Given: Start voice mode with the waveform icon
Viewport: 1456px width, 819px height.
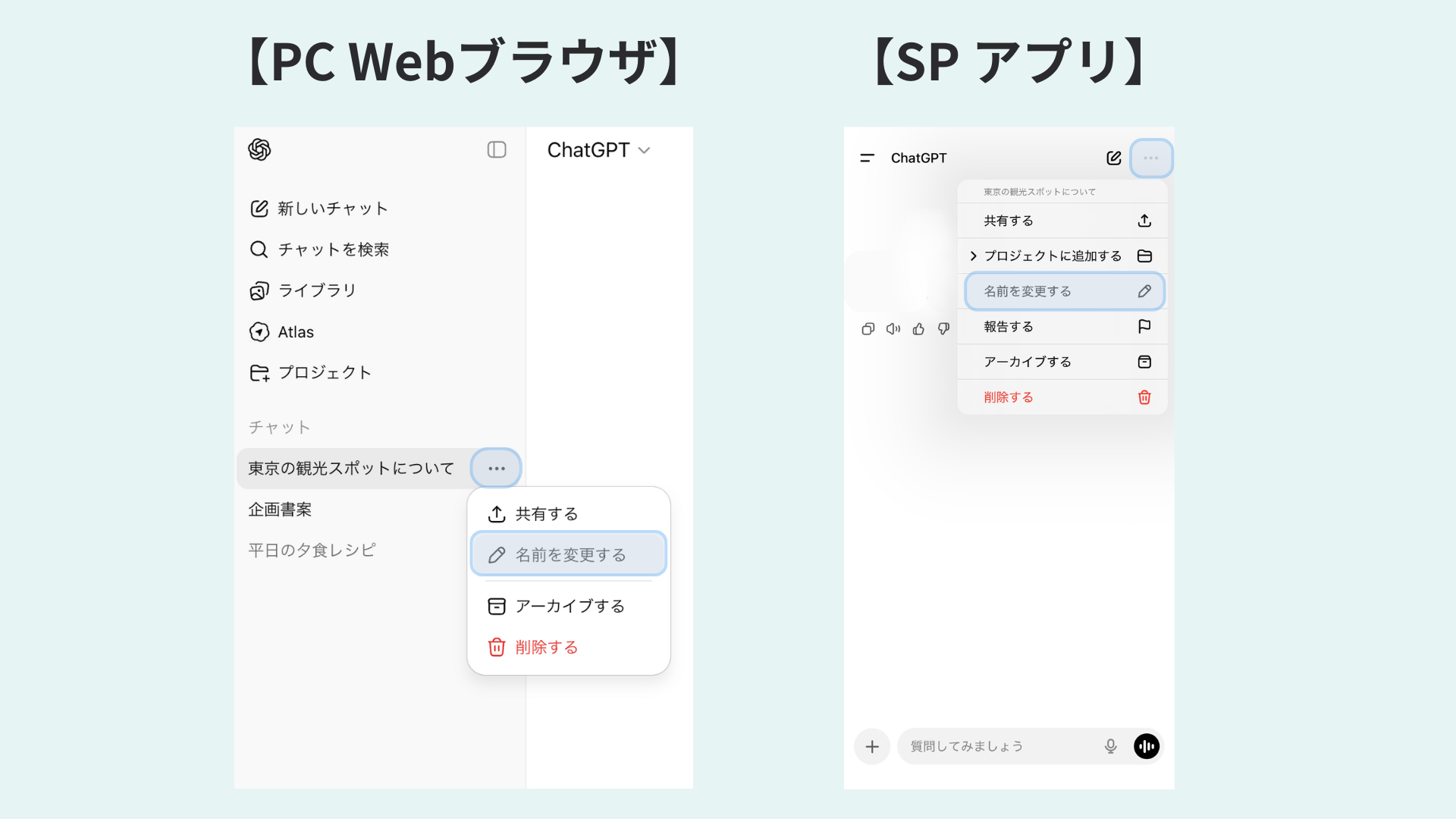Looking at the screenshot, I should (1146, 746).
